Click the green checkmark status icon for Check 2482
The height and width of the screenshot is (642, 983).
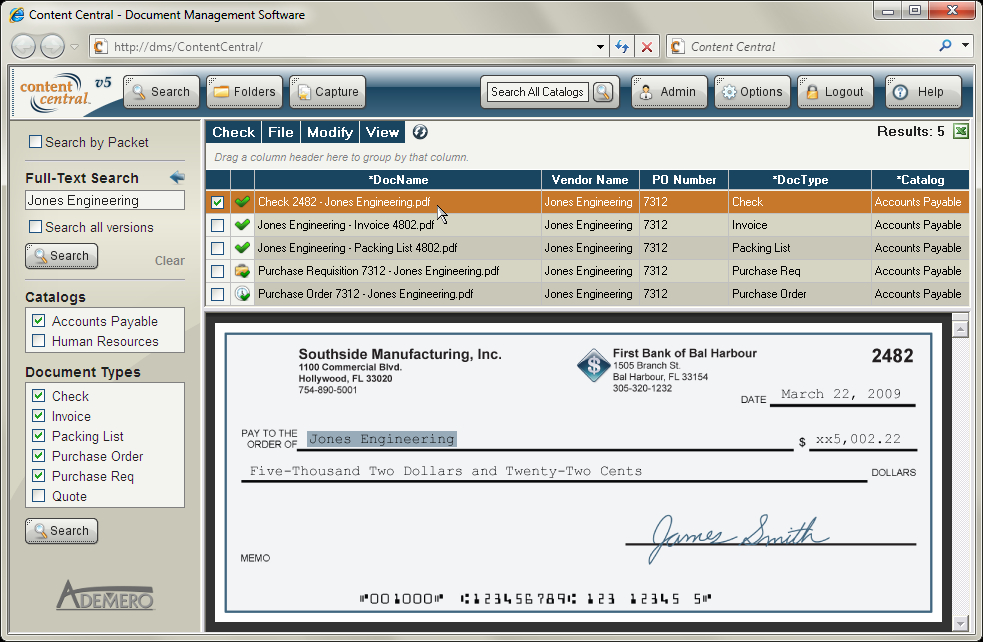click(x=242, y=202)
